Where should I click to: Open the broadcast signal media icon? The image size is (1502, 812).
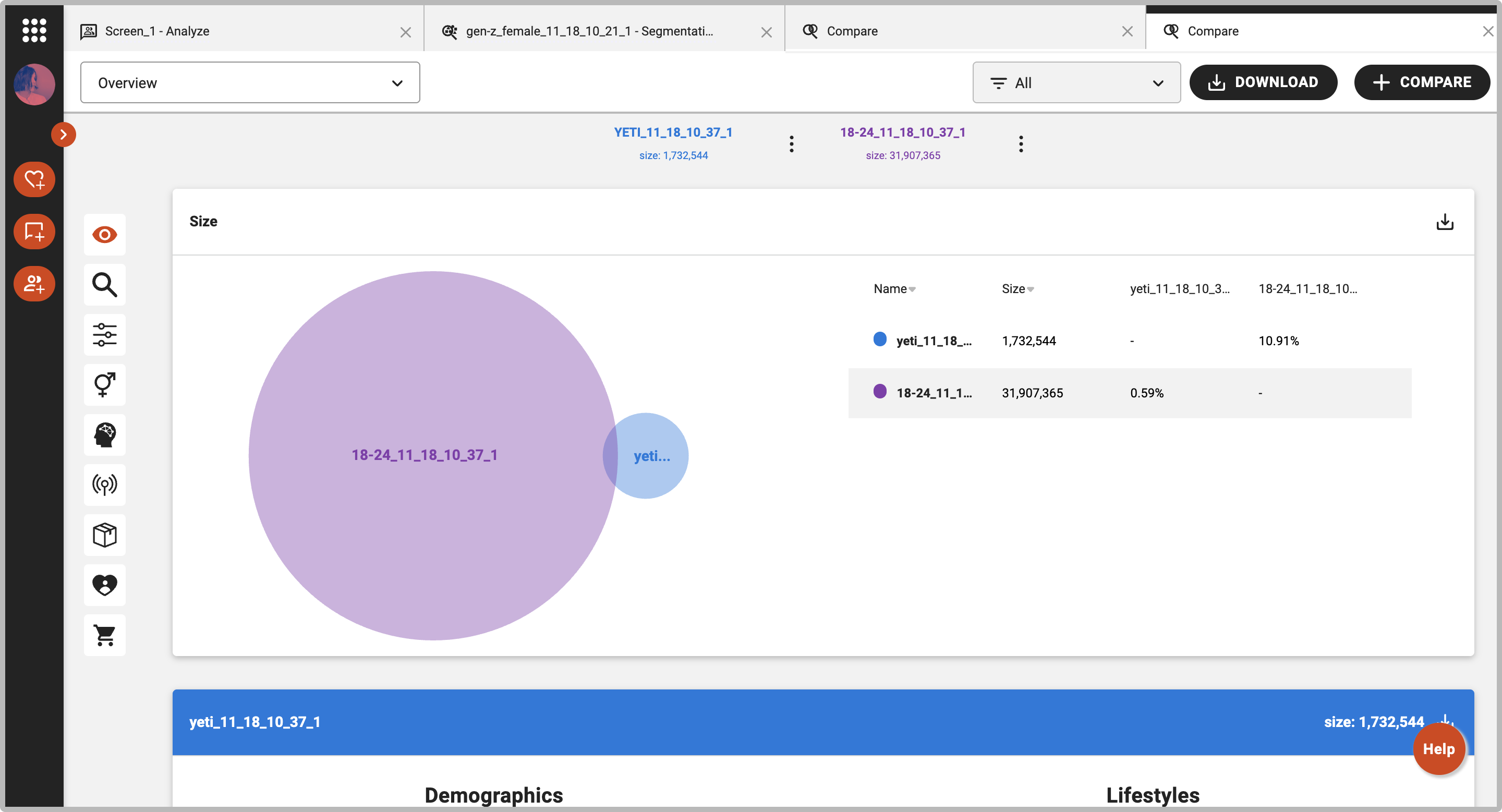pos(104,485)
